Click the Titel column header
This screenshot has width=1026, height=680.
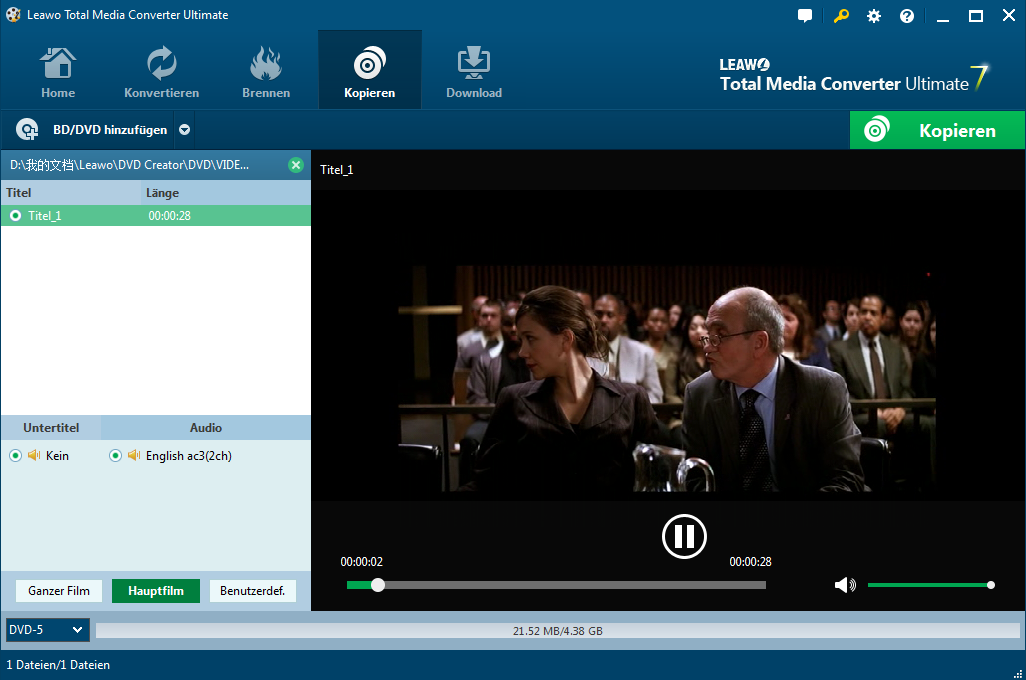click(71, 193)
